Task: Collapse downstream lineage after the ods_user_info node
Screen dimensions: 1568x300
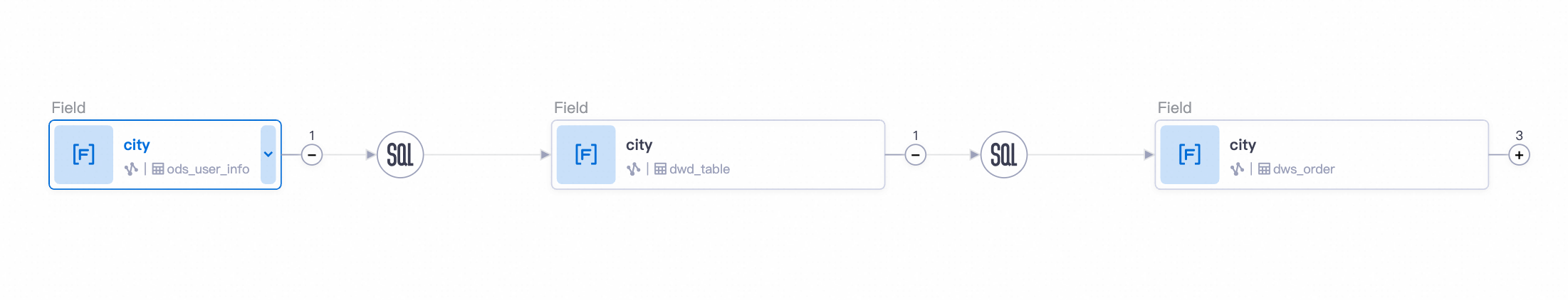Action: (x=312, y=154)
